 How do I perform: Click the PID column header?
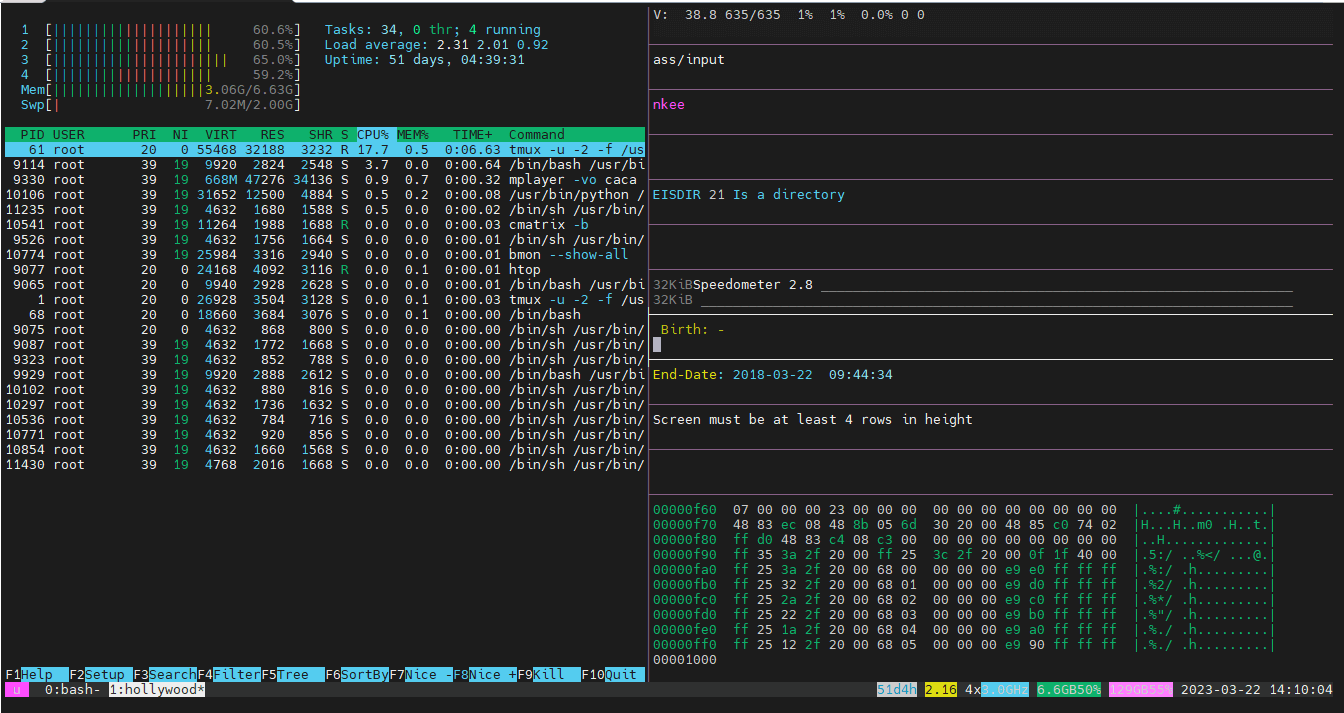coord(32,134)
